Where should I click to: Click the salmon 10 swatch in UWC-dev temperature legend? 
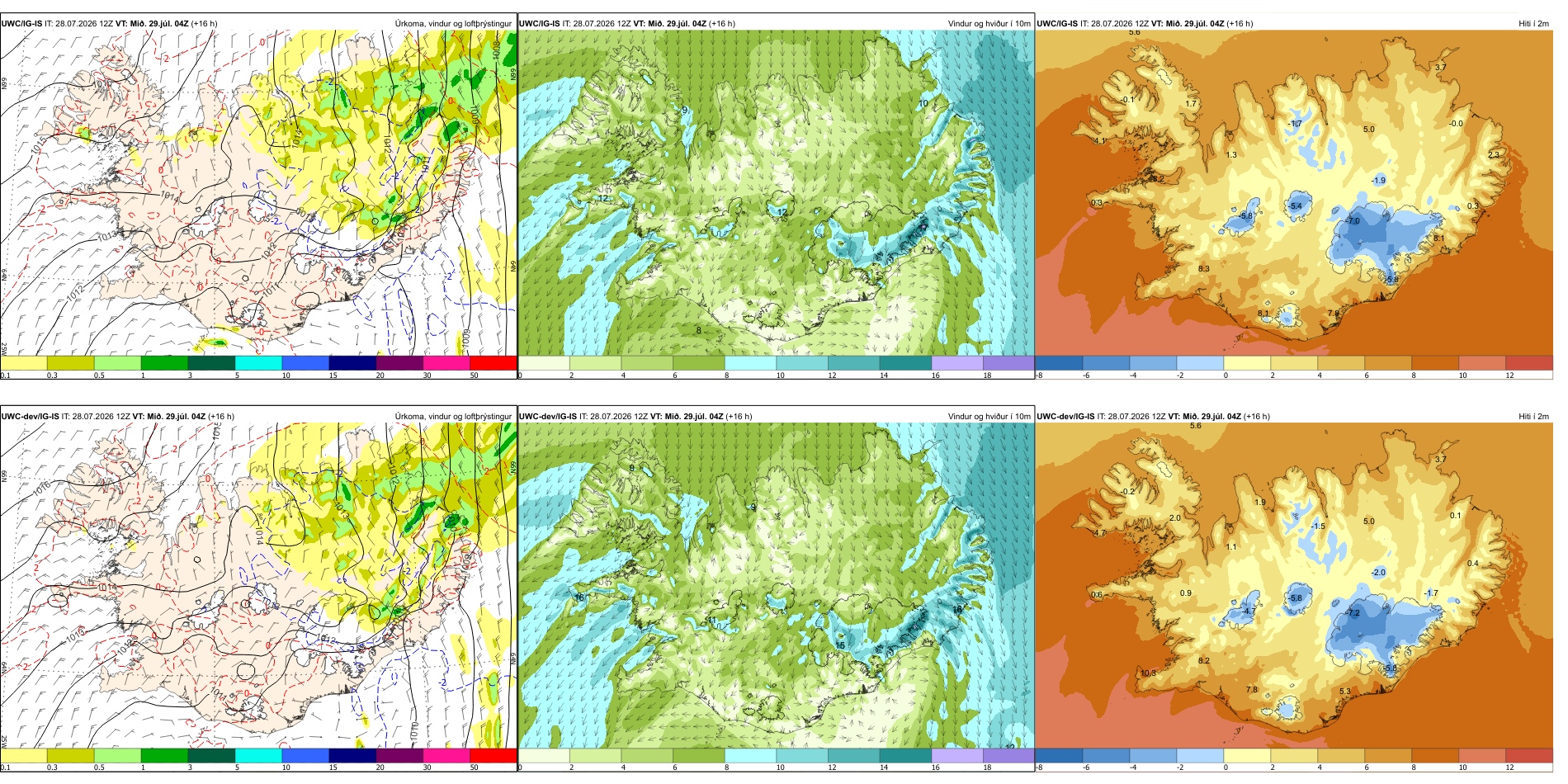point(1482,755)
